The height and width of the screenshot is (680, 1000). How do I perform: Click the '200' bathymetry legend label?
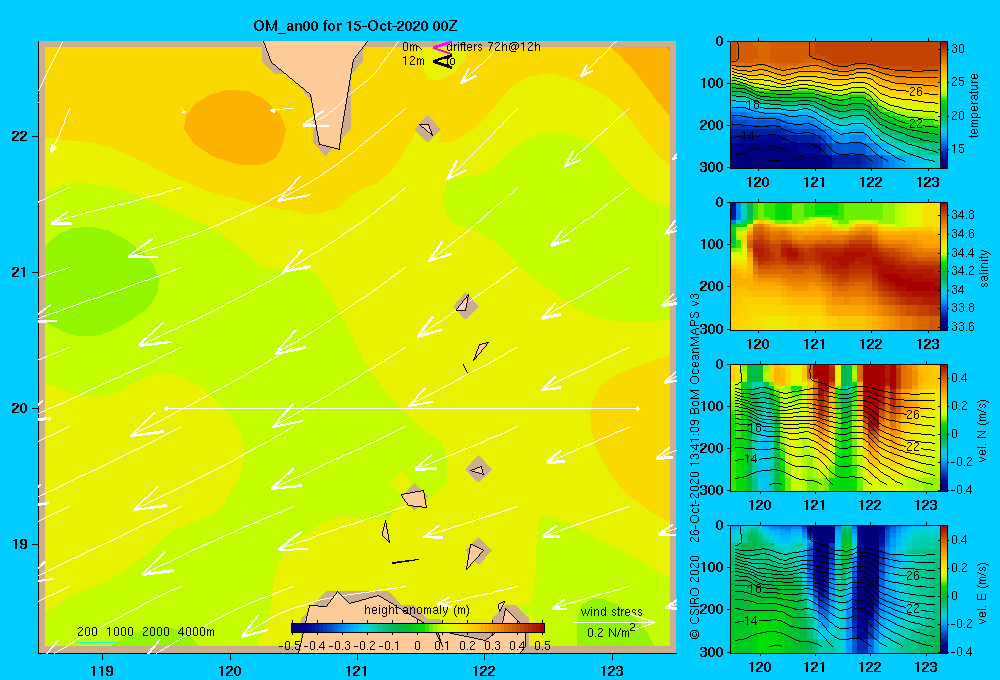[x=87, y=632]
